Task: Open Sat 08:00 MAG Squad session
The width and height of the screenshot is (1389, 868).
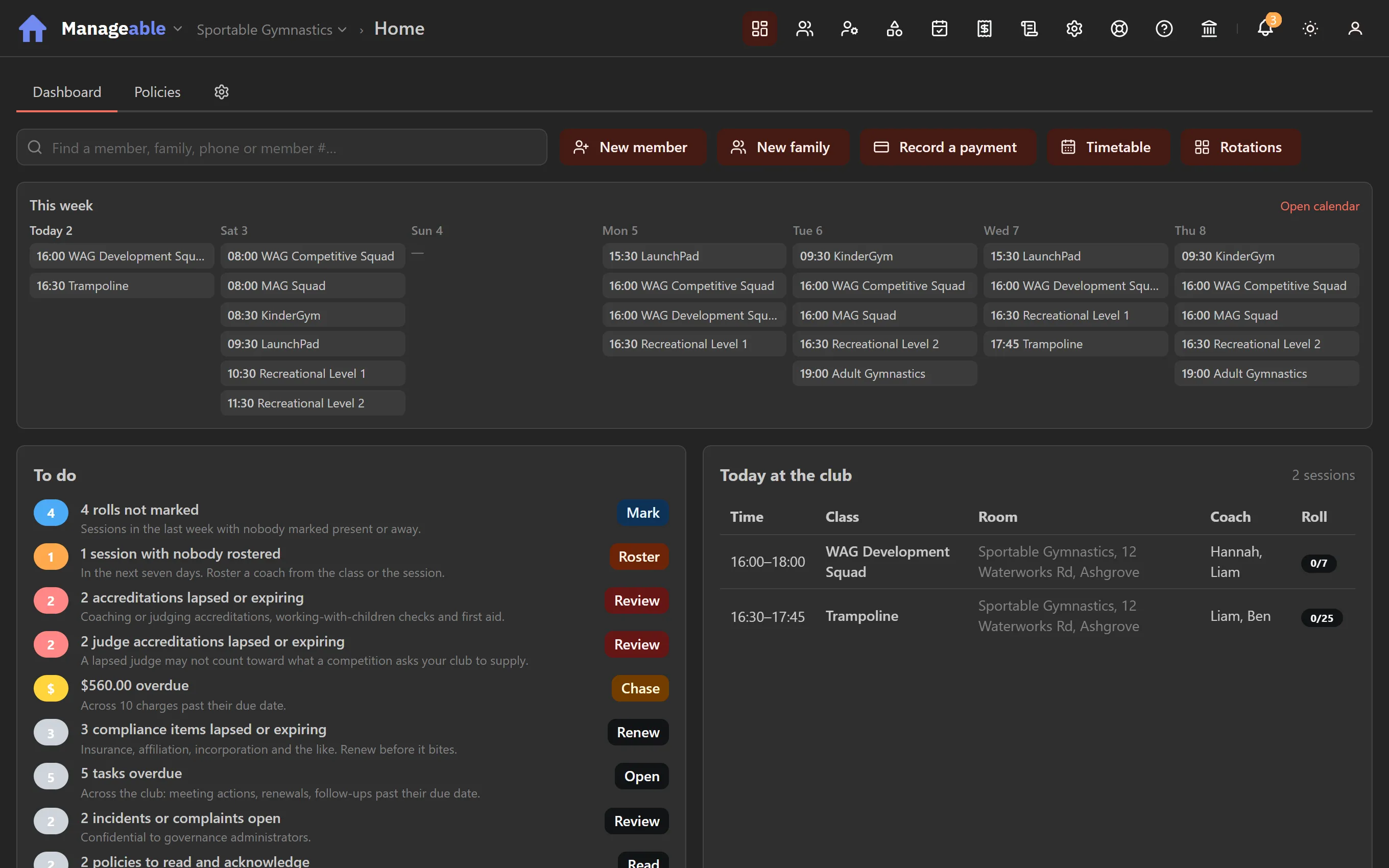Action: pyautogui.click(x=313, y=286)
